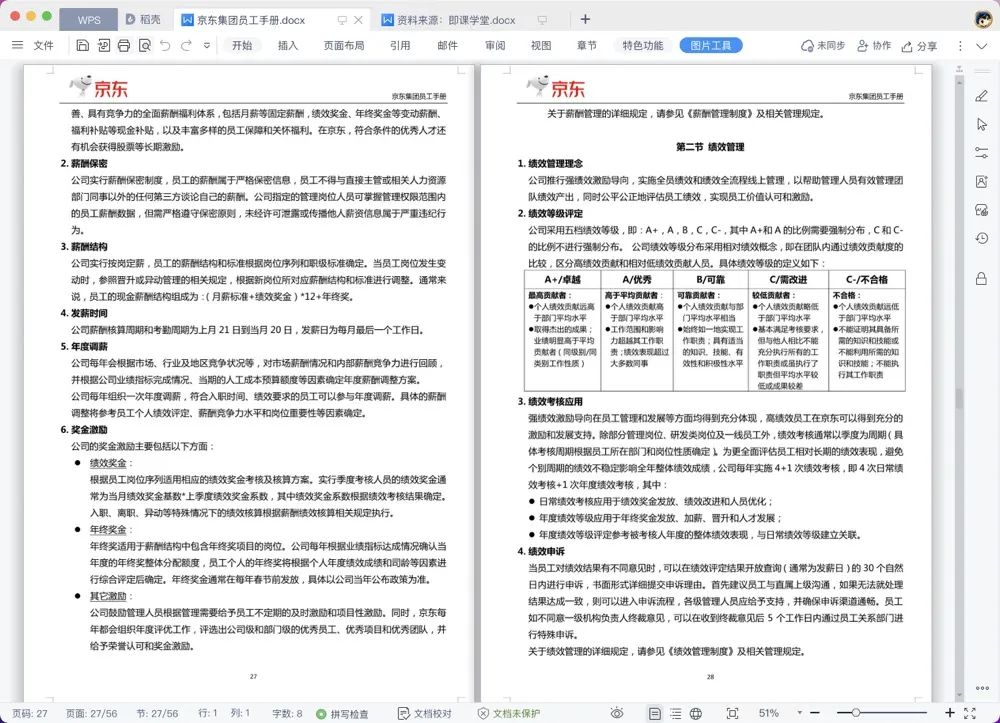The width and height of the screenshot is (1000, 723).
Task: Click 文档未保护 in the status bar
Action: (x=509, y=713)
